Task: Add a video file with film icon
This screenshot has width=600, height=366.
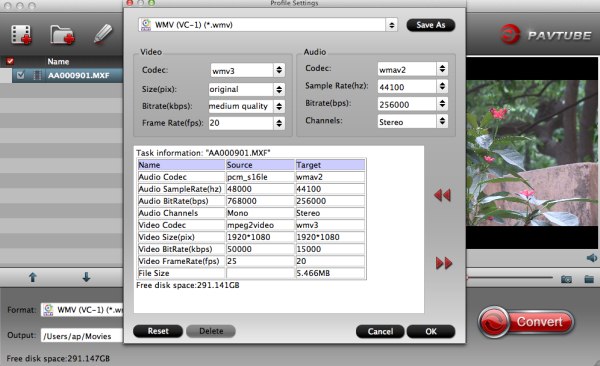Action: [x=21, y=35]
